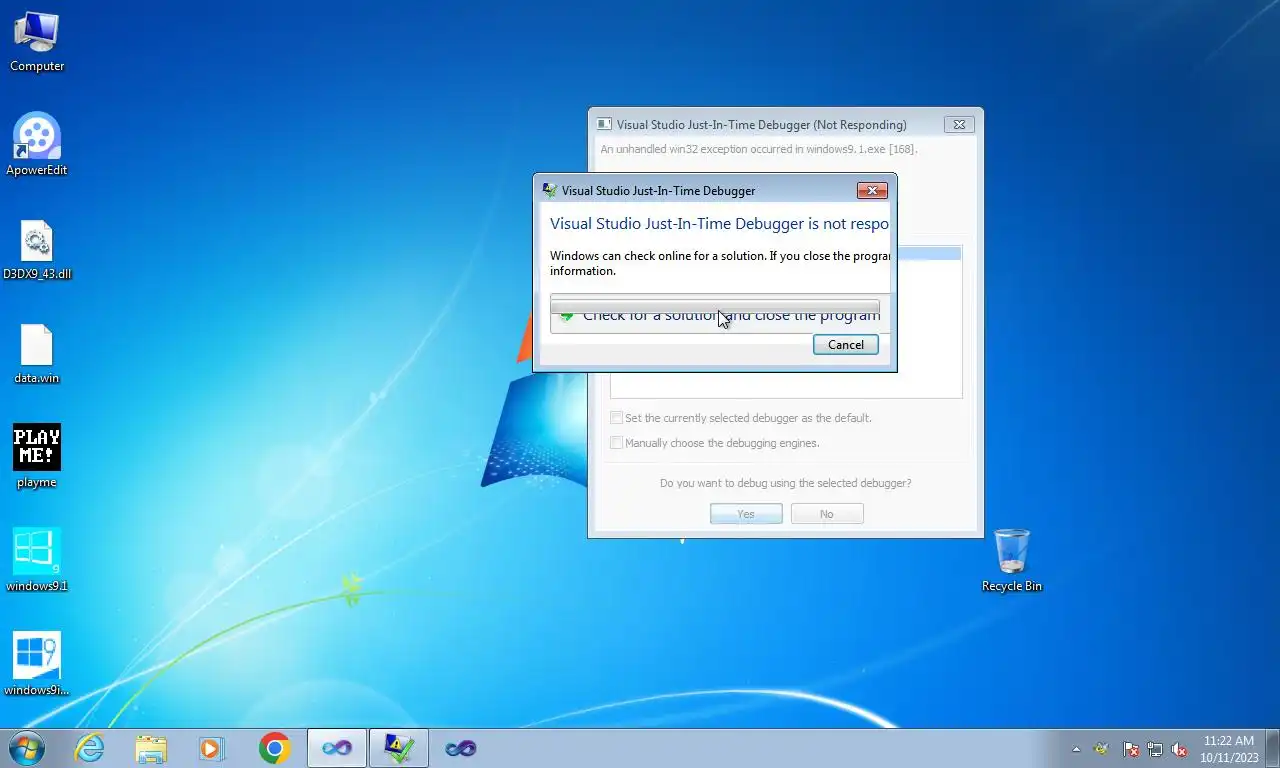Click 'Do you want to debug' question text

(x=786, y=483)
